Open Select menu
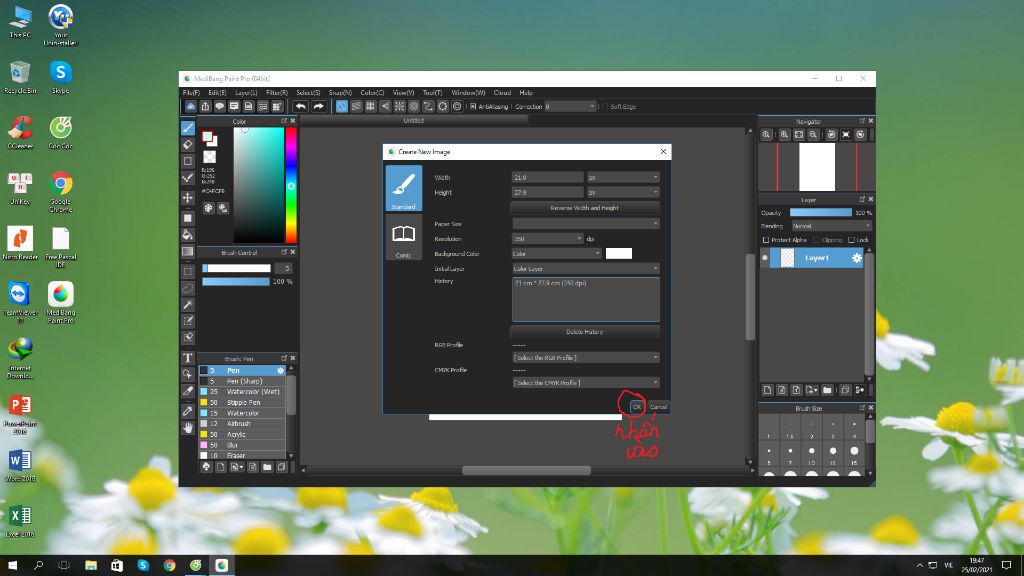1024x576 pixels. (x=308, y=93)
